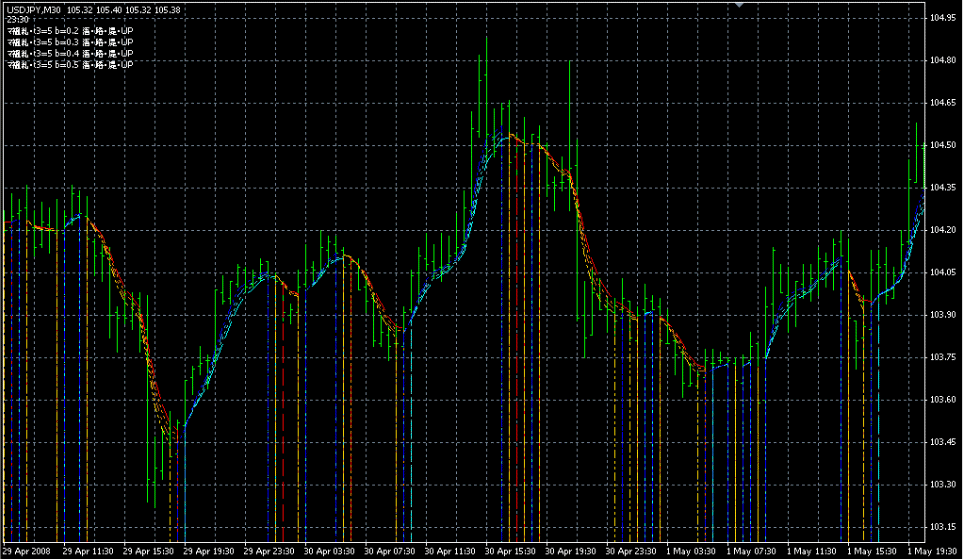The image size is (963, 559).
Task: Select the indicator label with b=0.2
Action: click(x=70, y=32)
